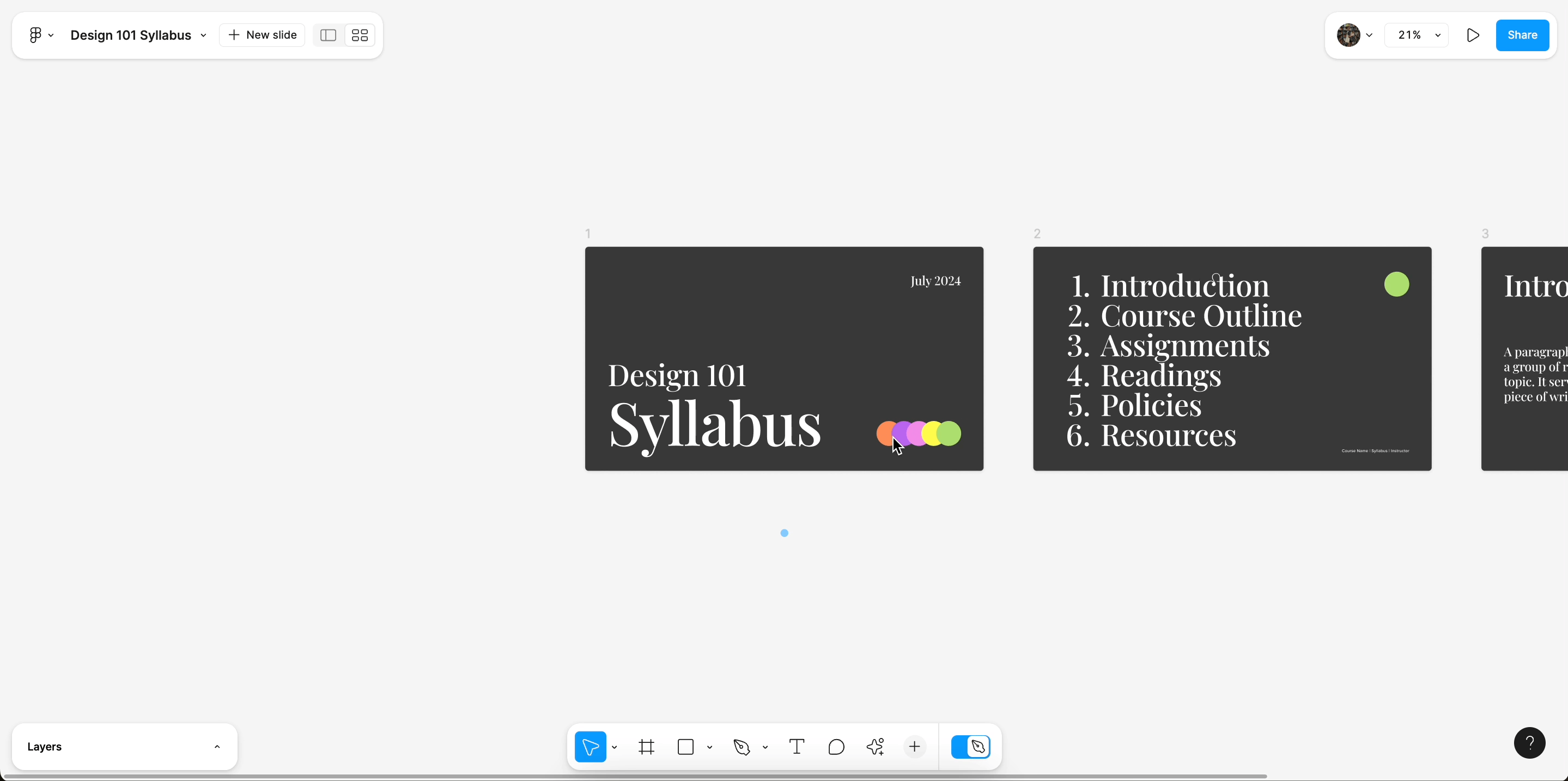Viewport: 1568px width, 781px height.
Task: Select slide 3 partially visible thumbnail
Action: click(1525, 358)
